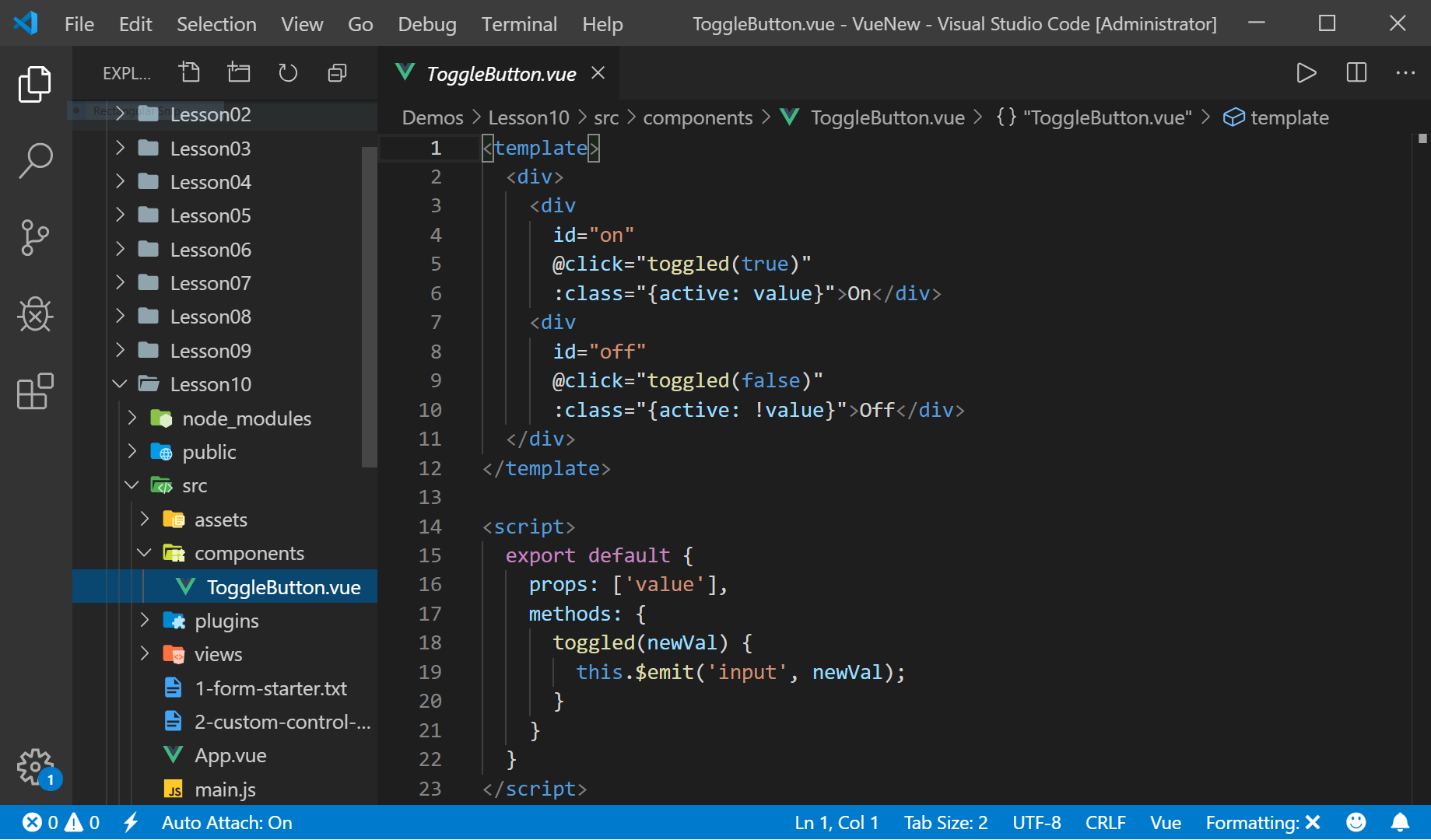Viewport: 1431px width, 840px height.
Task: Toggle Auto Attach in the status bar
Action: (226, 822)
